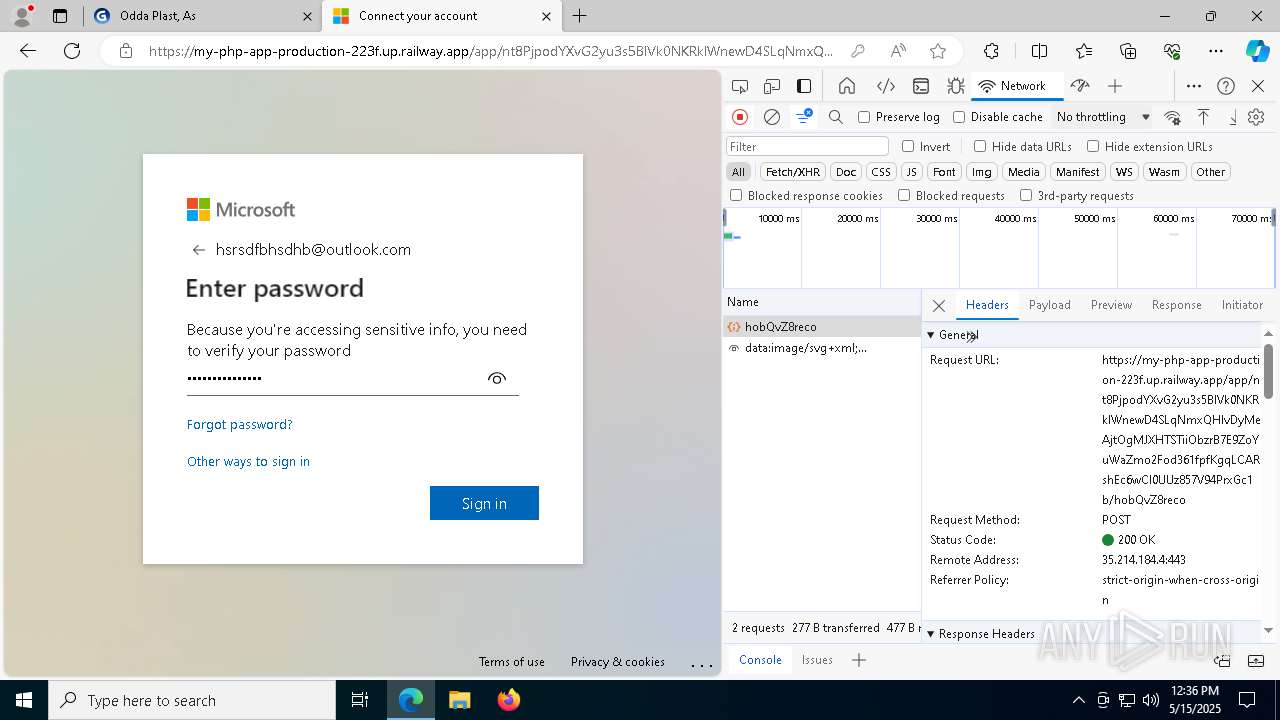The height and width of the screenshot is (720, 1280).
Task: Open Forgot password link
Action: [239, 424]
